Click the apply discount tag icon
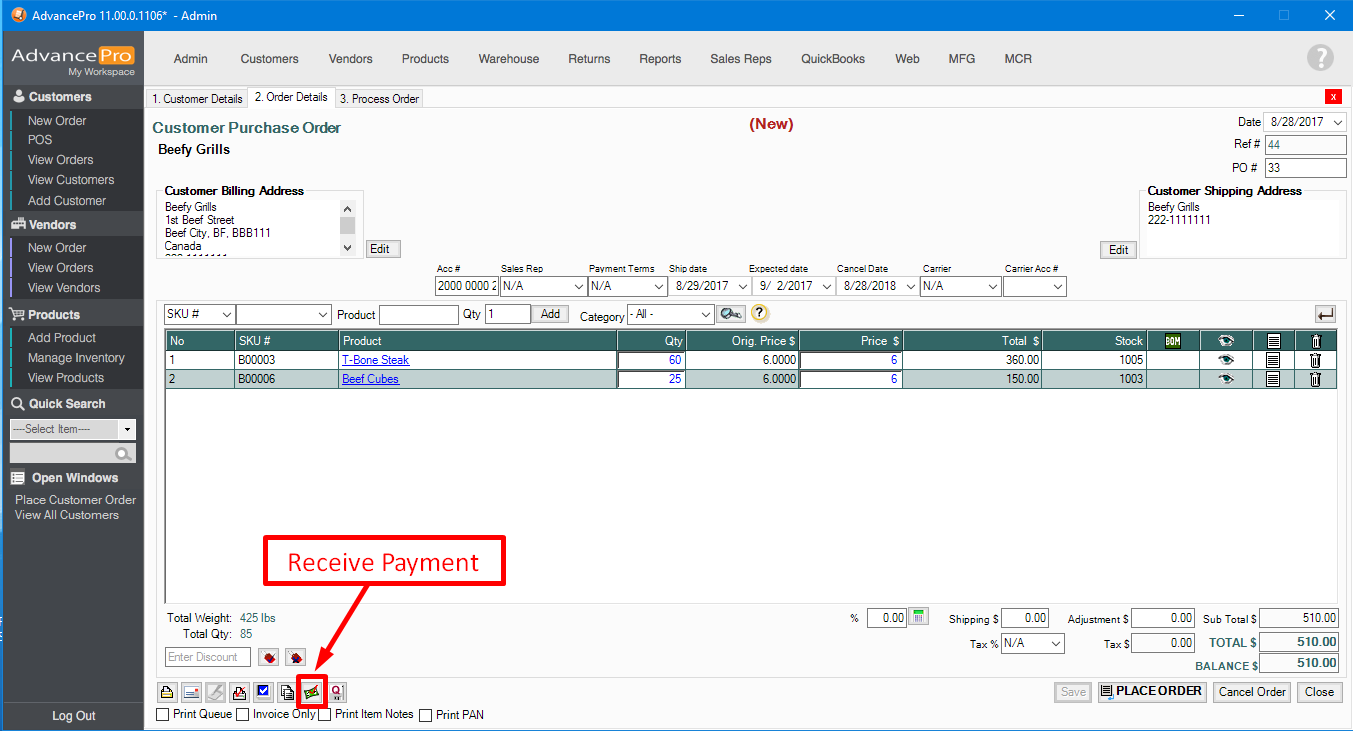Image resolution: width=1353 pixels, height=731 pixels. point(268,657)
